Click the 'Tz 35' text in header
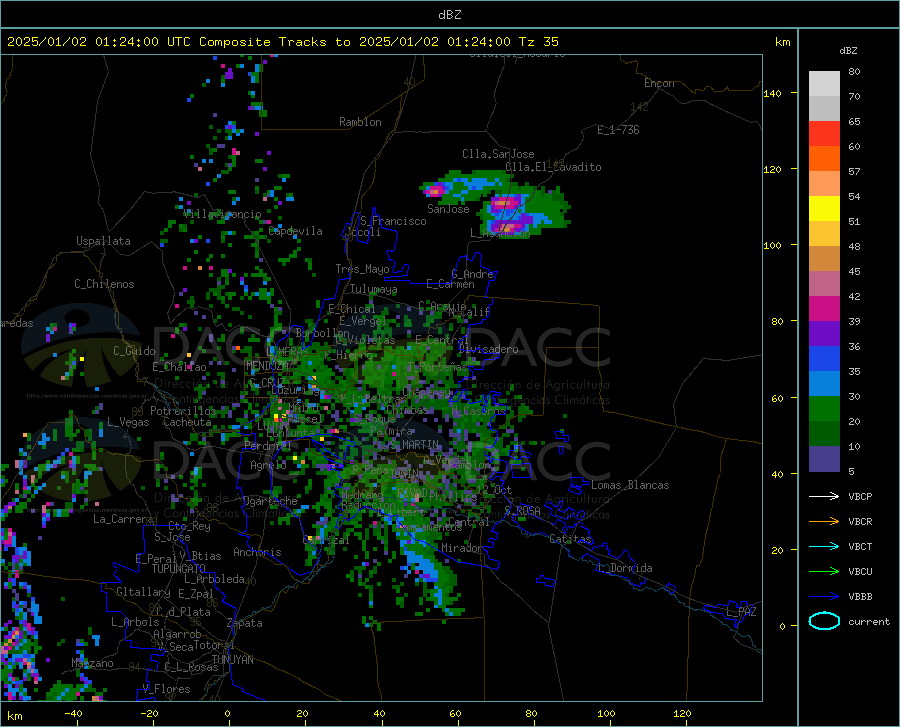 click(538, 42)
